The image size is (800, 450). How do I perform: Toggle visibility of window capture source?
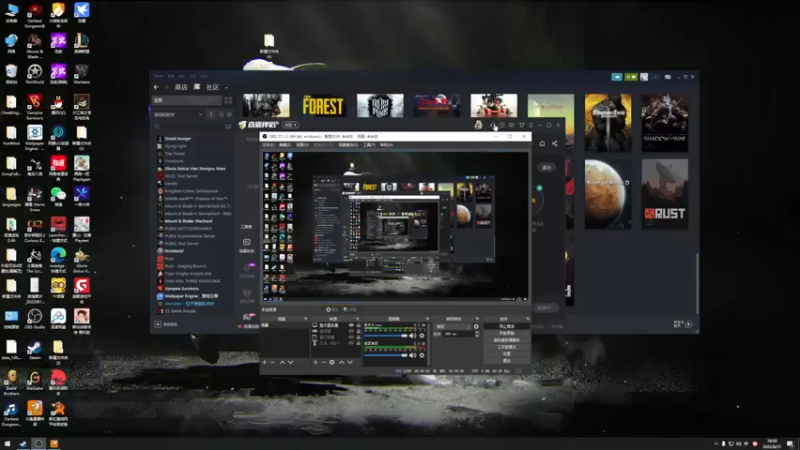pos(351,337)
